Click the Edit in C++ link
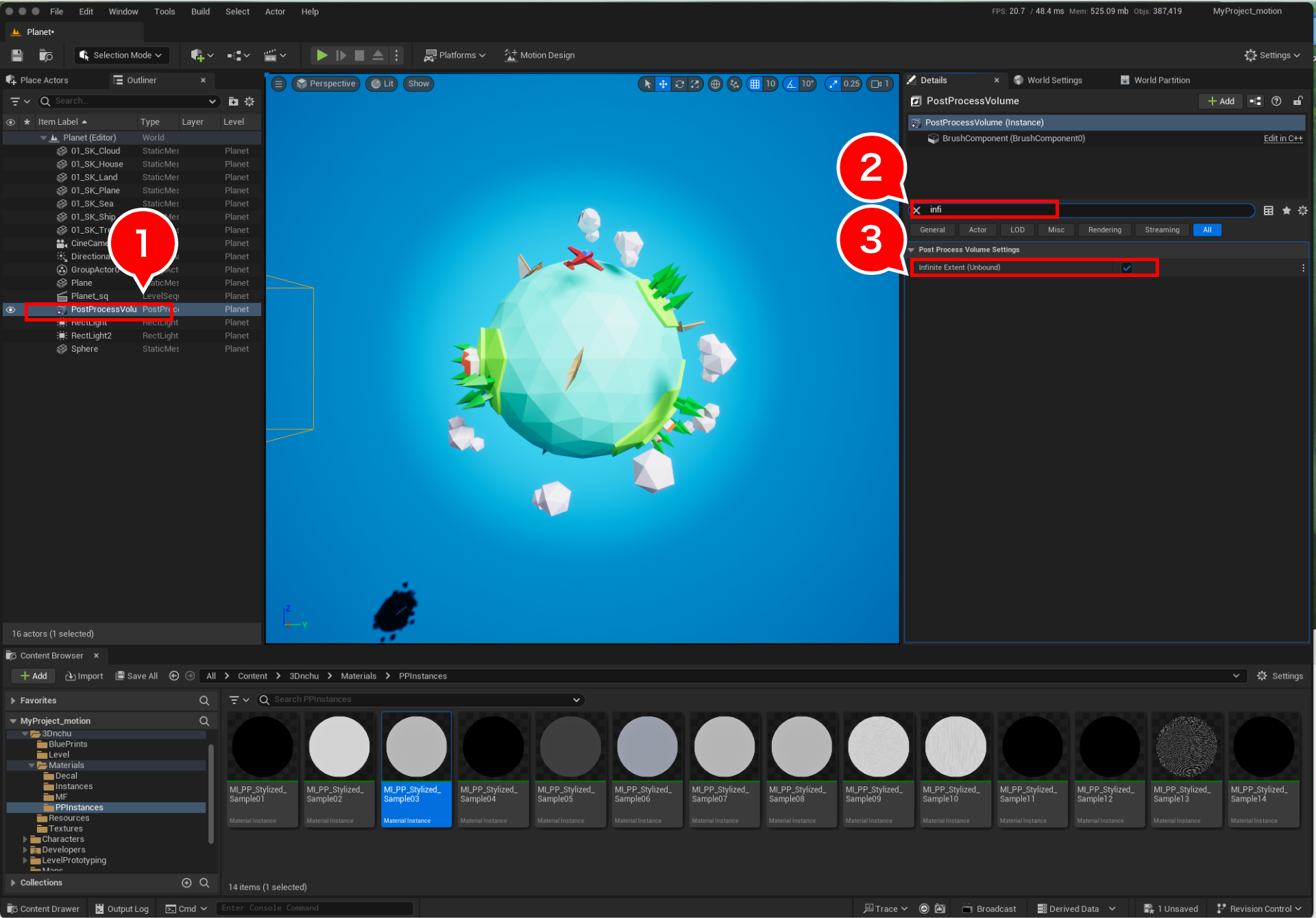This screenshot has height=918, width=1316. pyautogui.click(x=1282, y=138)
